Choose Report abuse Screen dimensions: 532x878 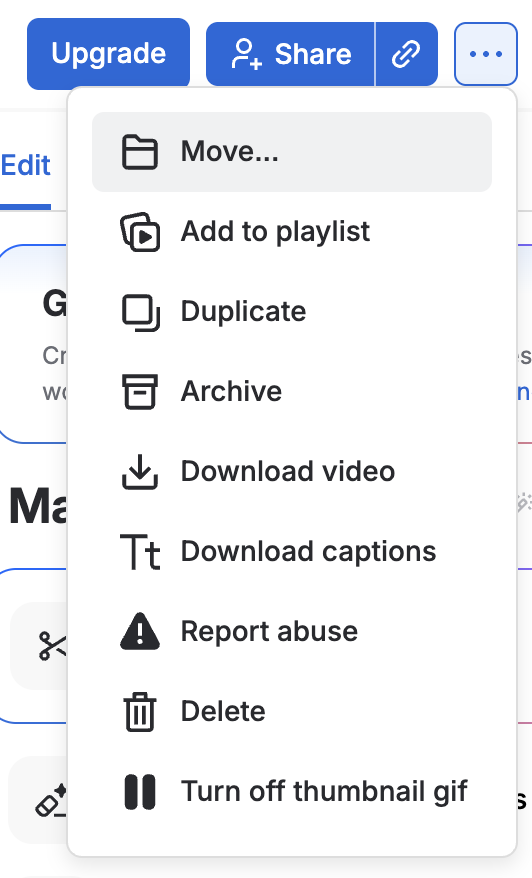[292, 632]
